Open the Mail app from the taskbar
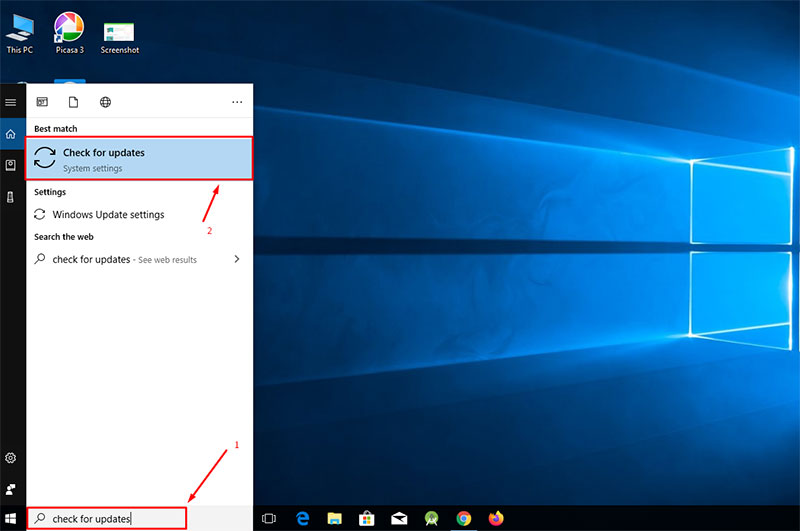 (x=399, y=519)
